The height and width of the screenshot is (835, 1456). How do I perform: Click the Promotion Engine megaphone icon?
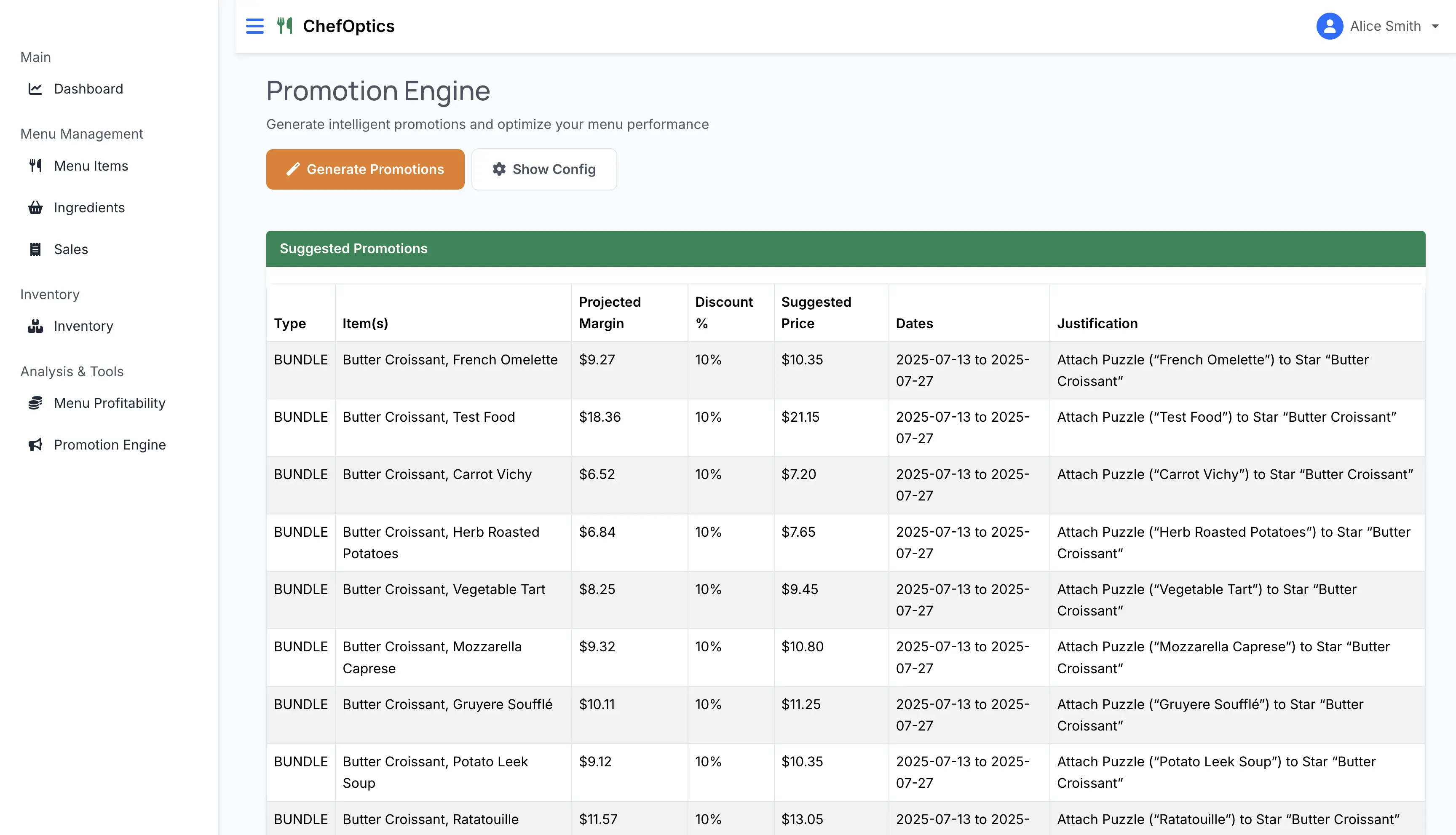pyautogui.click(x=35, y=445)
